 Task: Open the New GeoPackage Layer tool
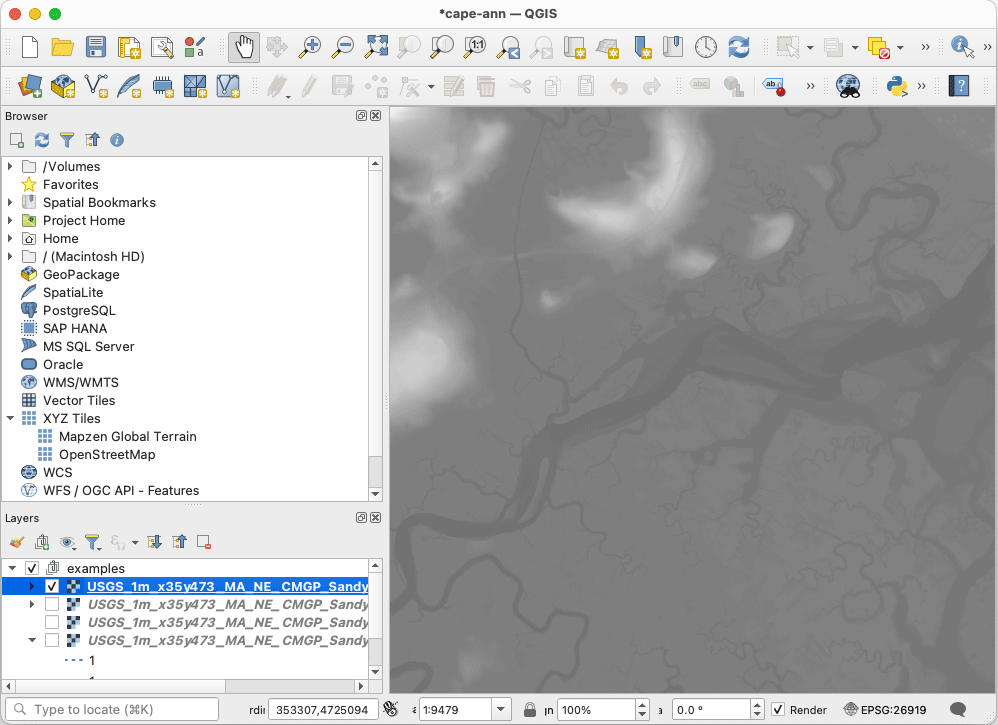(x=63, y=86)
